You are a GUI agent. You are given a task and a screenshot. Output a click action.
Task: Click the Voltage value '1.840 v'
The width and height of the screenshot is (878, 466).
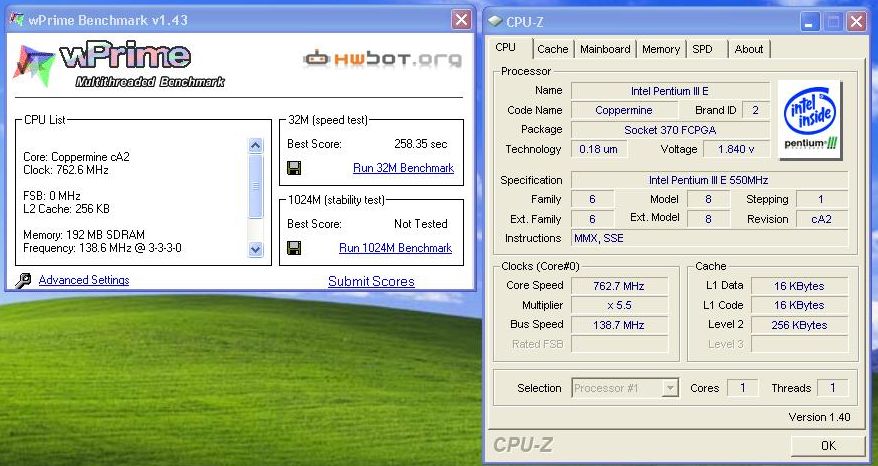pyautogui.click(x=736, y=150)
